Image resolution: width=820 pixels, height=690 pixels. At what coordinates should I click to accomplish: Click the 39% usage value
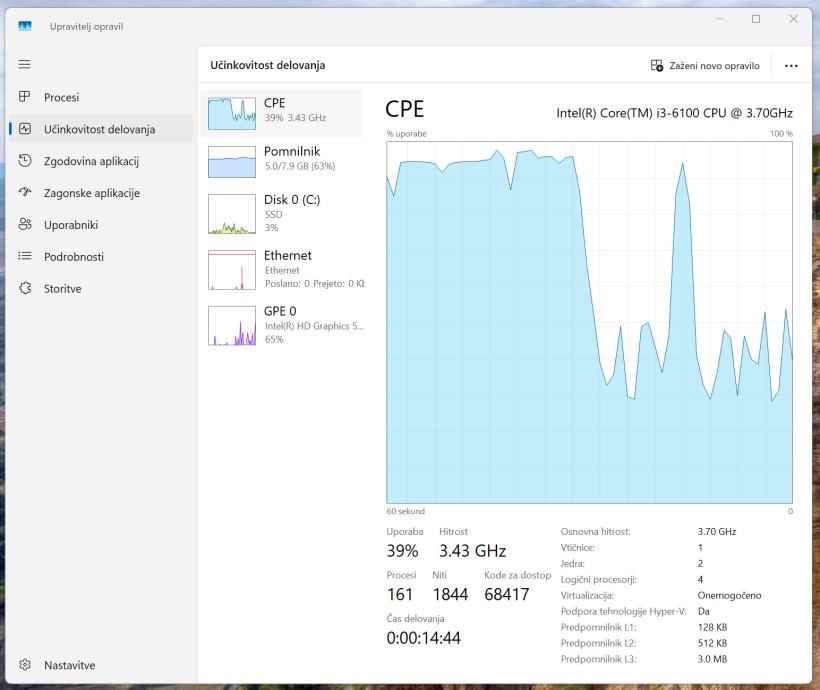click(402, 551)
